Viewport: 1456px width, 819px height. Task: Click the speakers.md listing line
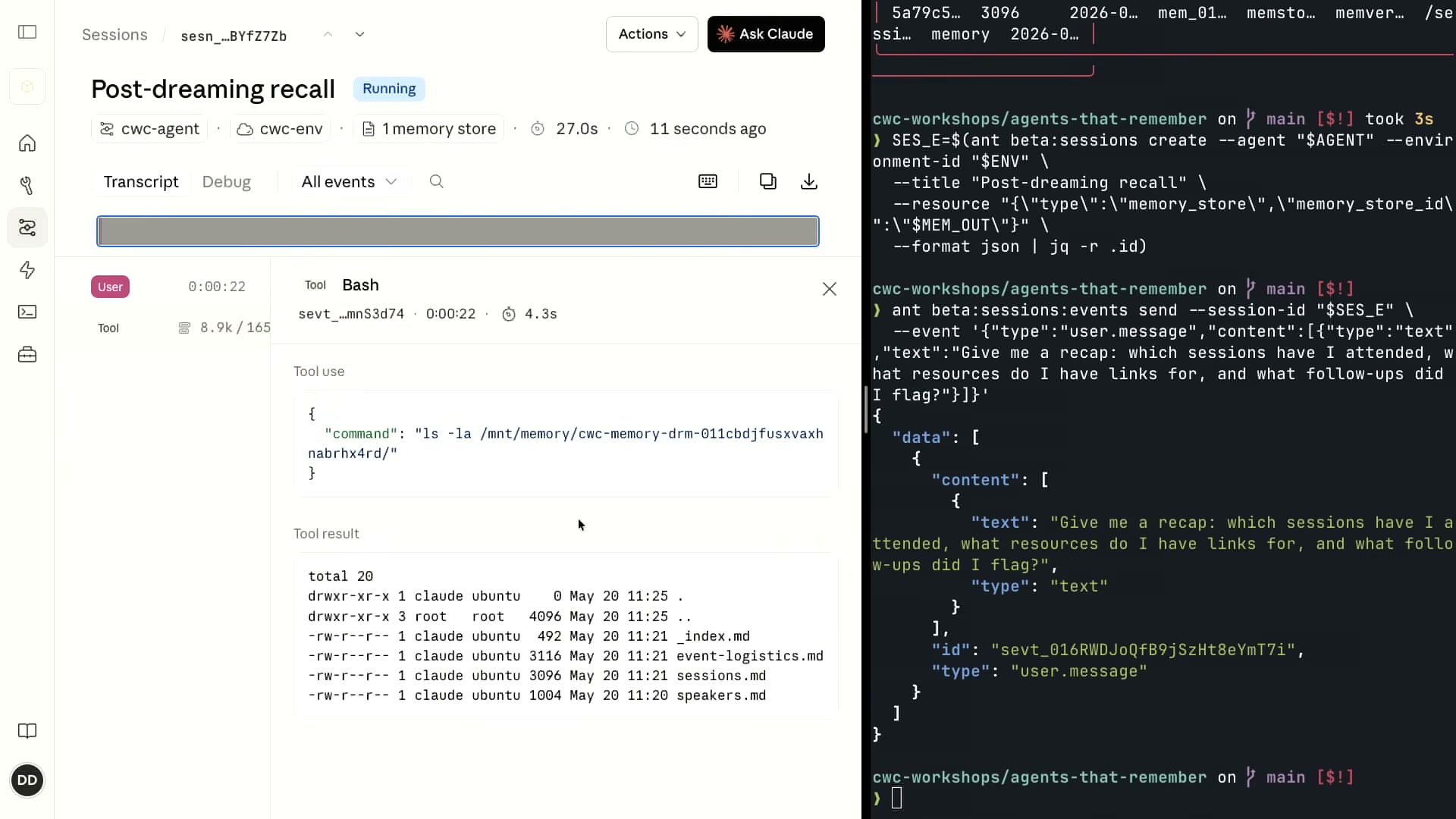[537, 695]
